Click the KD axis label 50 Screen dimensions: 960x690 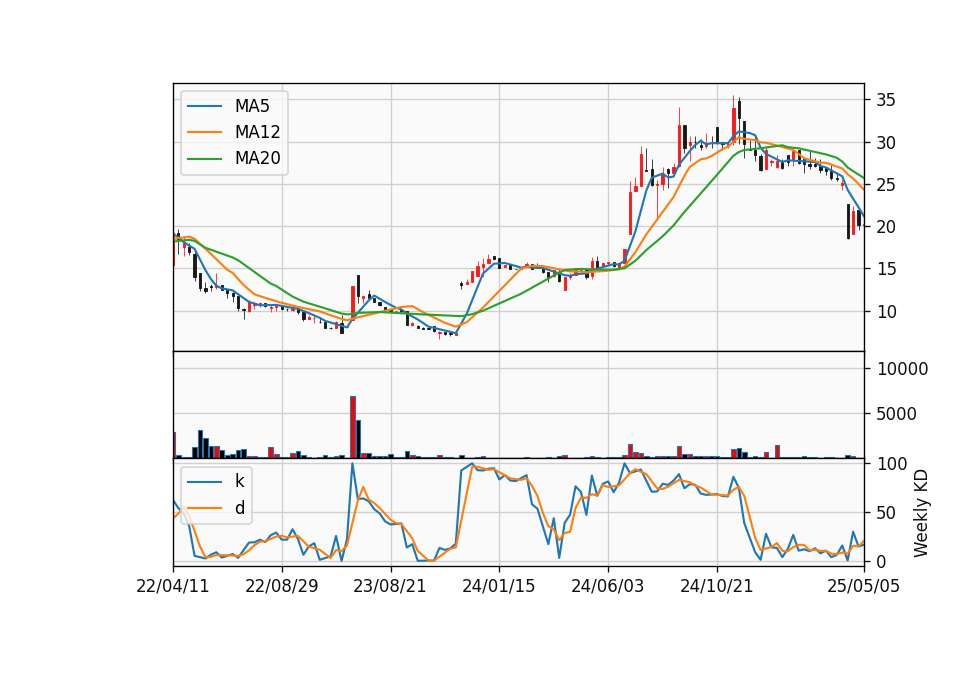click(886, 513)
